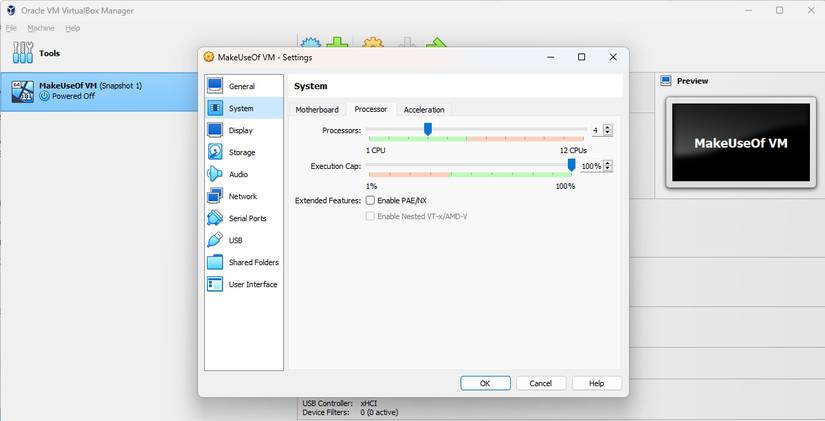Viewport: 825px width, 421px height.
Task: Open the File menu
Action: [x=11, y=28]
